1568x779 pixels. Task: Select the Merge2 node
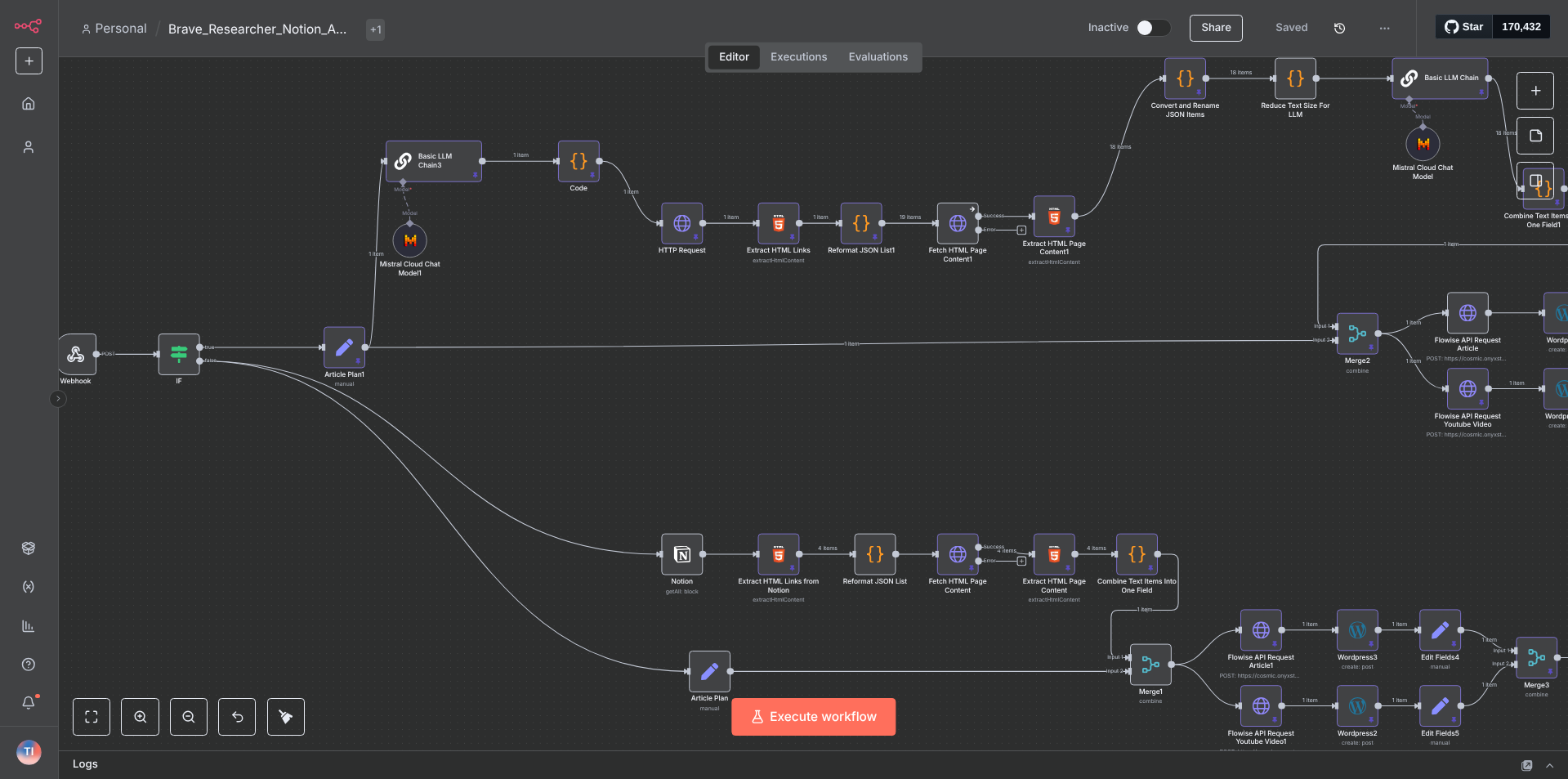(1356, 334)
